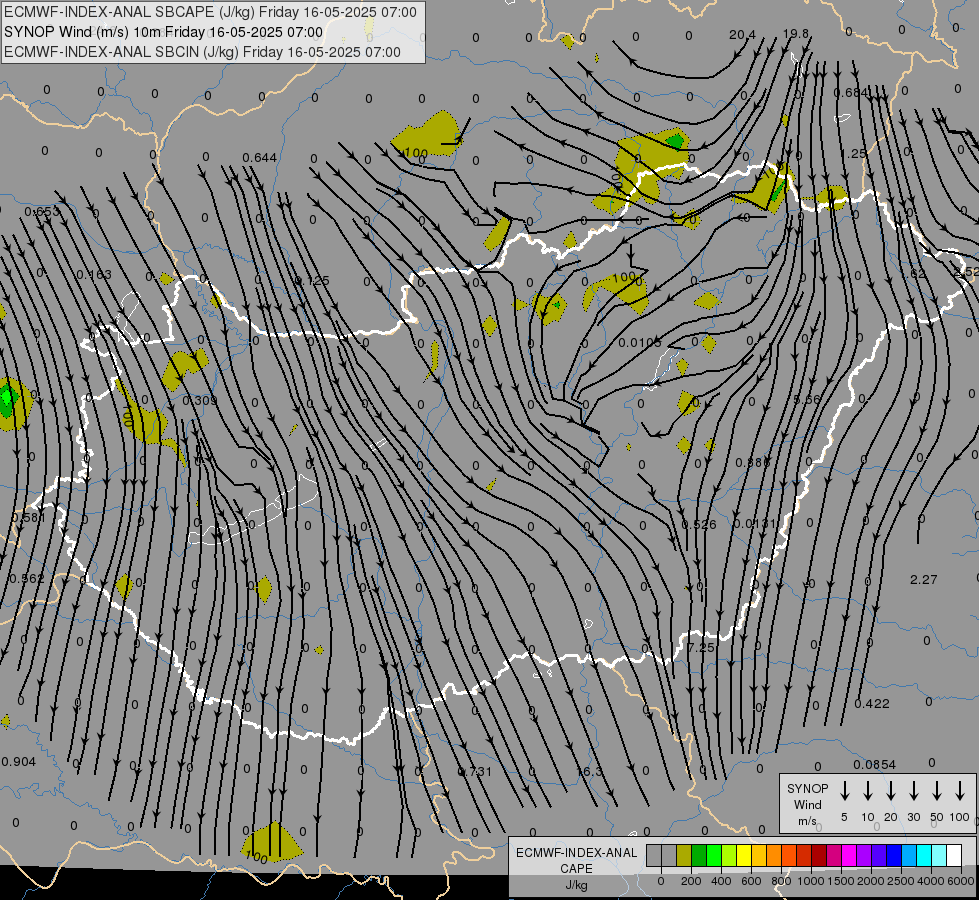Click the 0.422 station value
979x900 pixels.
[872, 704]
